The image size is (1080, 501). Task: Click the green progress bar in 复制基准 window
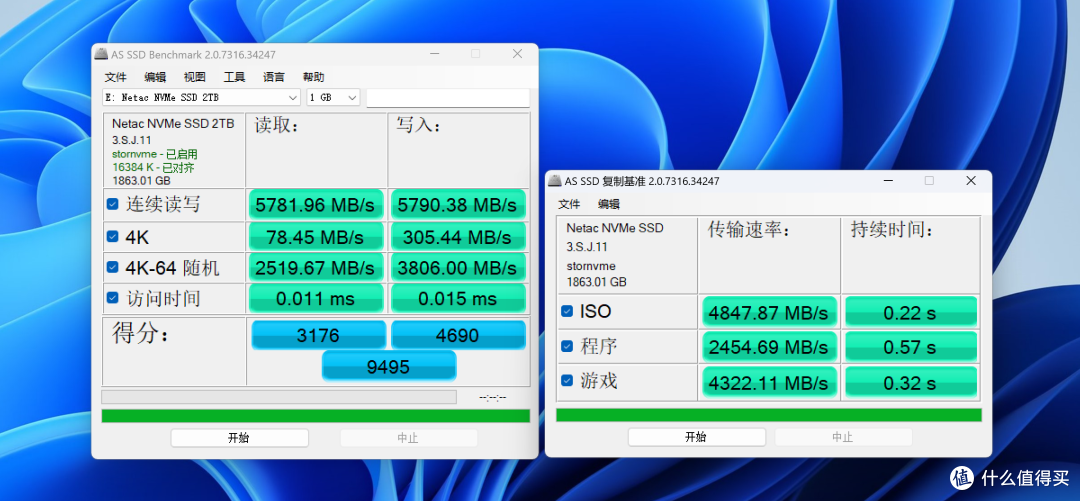point(769,415)
